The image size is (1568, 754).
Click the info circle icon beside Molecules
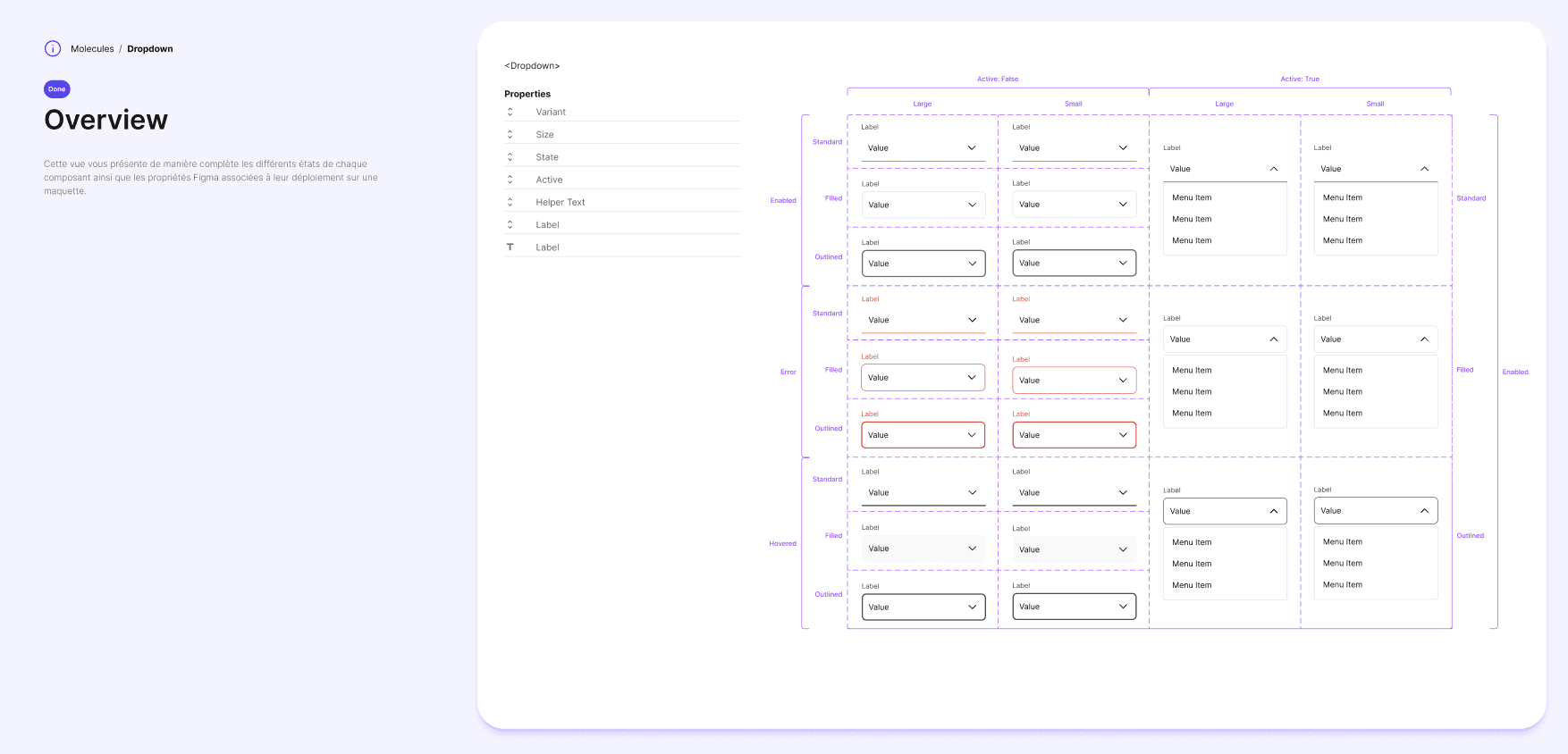coord(53,48)
